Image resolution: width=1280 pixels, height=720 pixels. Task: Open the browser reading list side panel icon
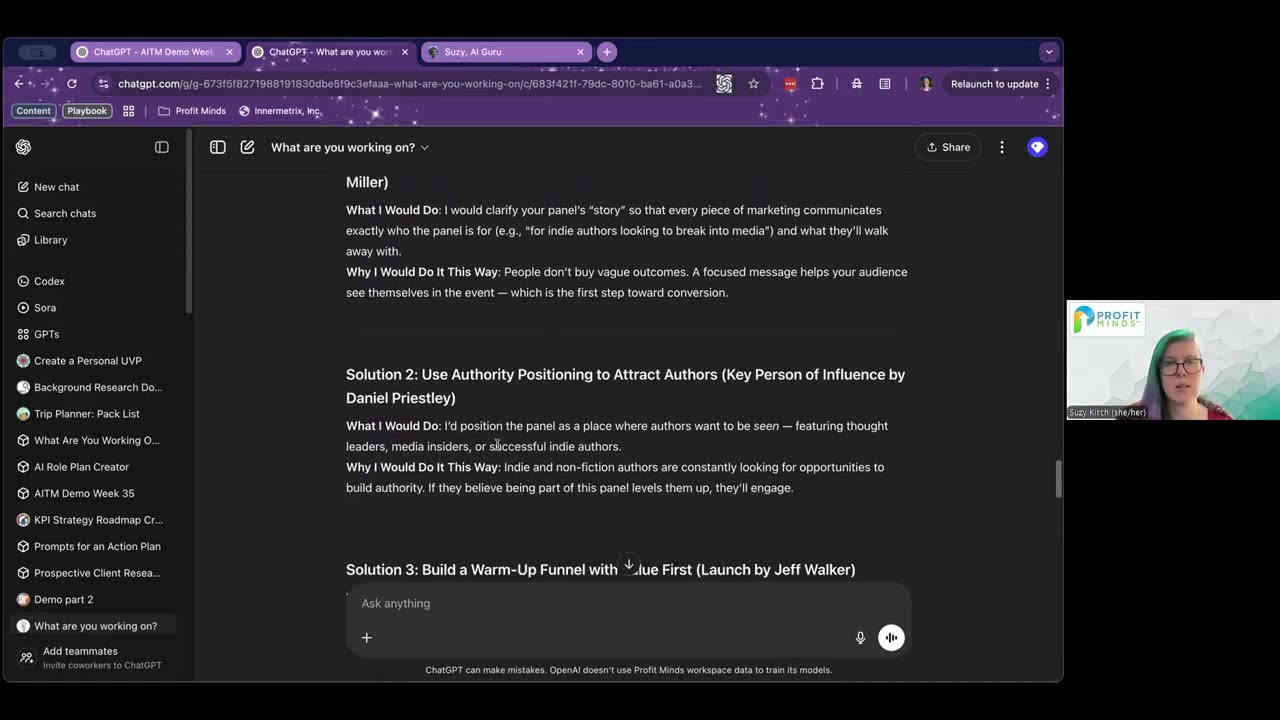(x=885, y=84)
